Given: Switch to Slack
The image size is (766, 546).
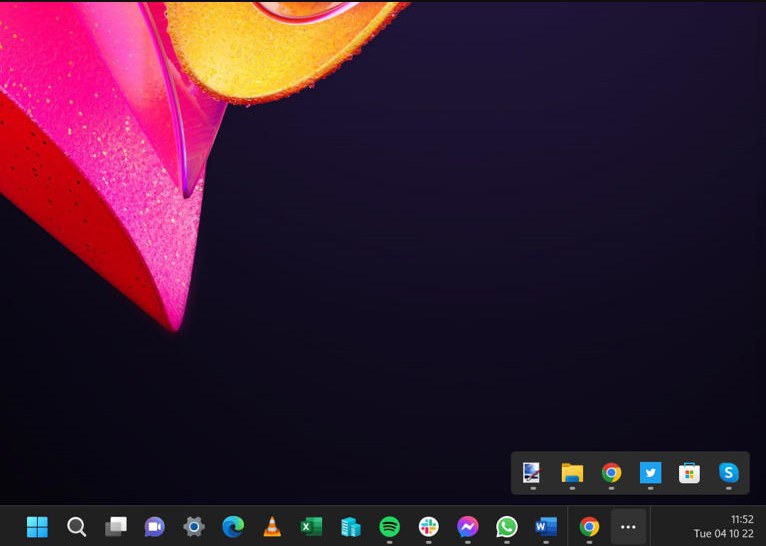Looking at the screenshot, I should pyautogui.click(x=428, y=527).
